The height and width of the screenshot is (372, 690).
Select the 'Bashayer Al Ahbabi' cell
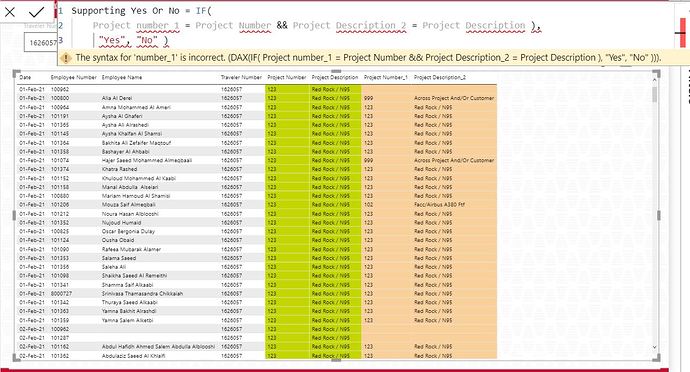tap(125, 152)
